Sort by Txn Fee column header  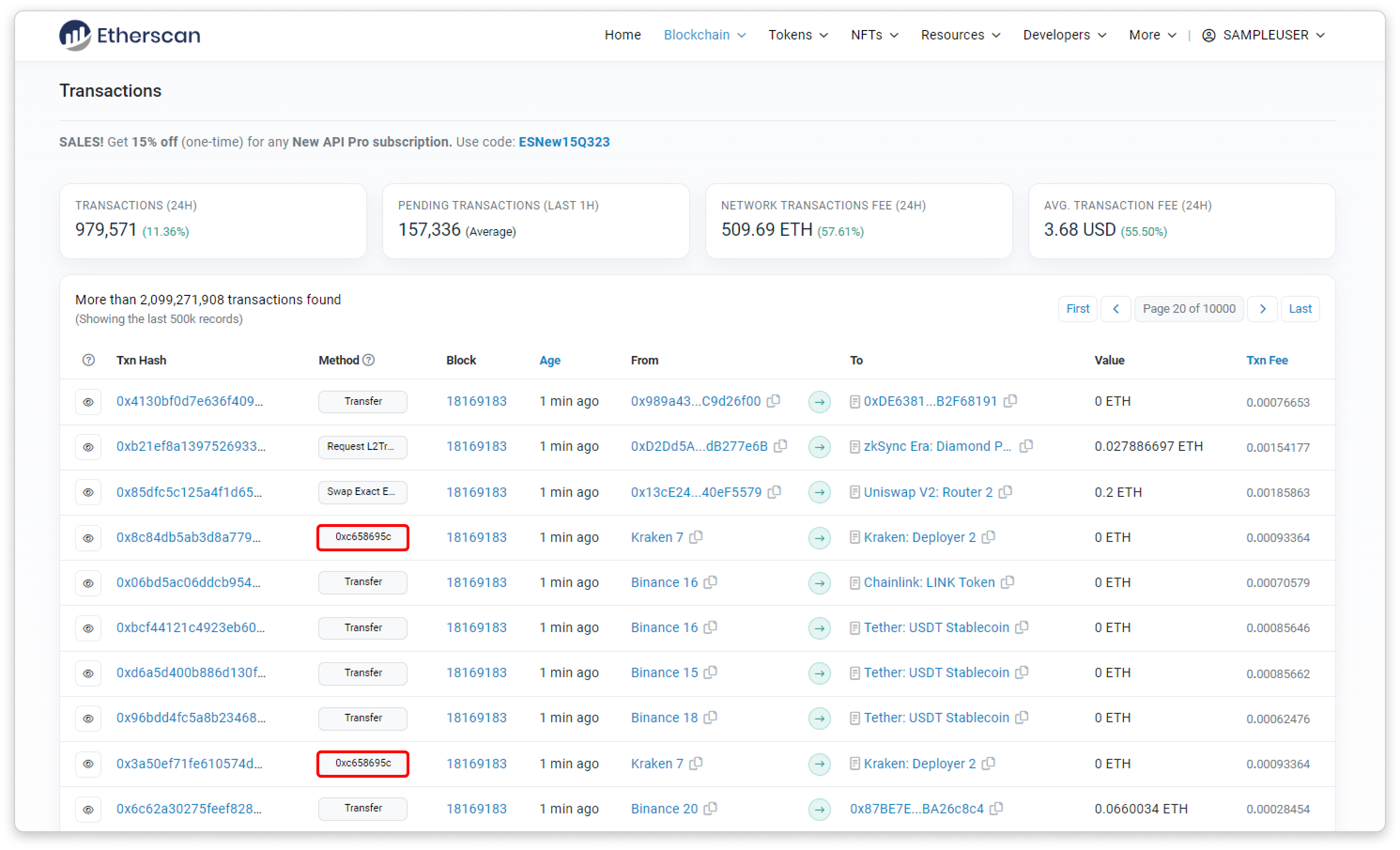(1267, 360)
